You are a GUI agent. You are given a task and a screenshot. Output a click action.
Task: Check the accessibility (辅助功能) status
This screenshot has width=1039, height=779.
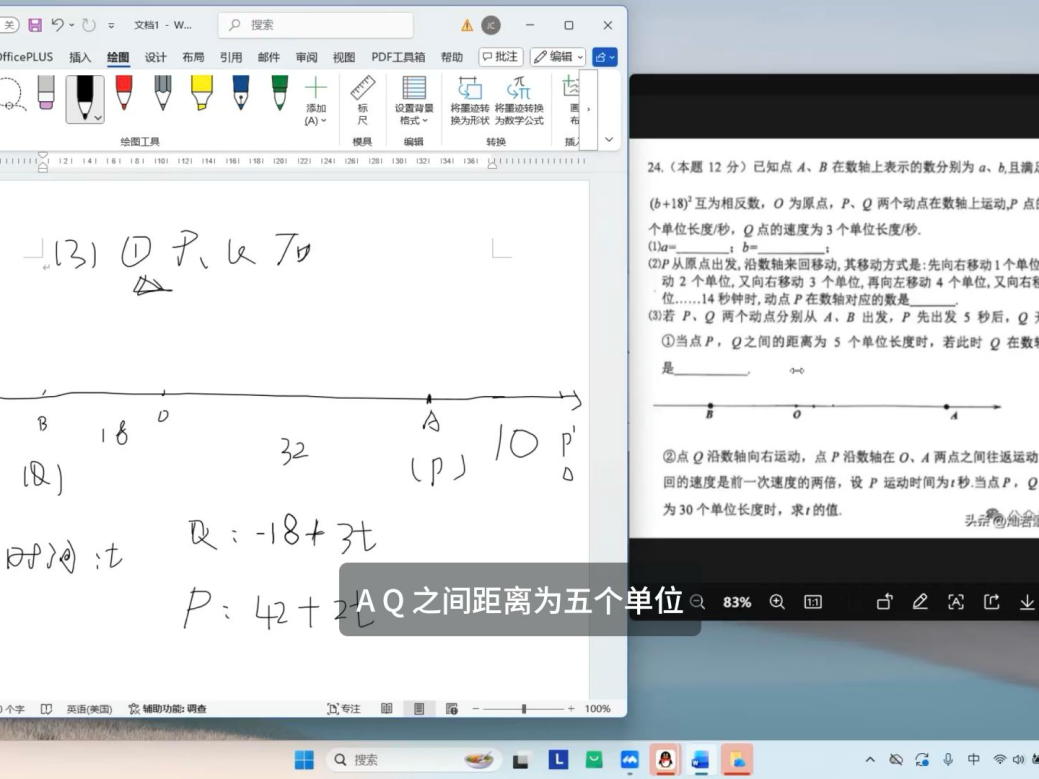[167, 709]
